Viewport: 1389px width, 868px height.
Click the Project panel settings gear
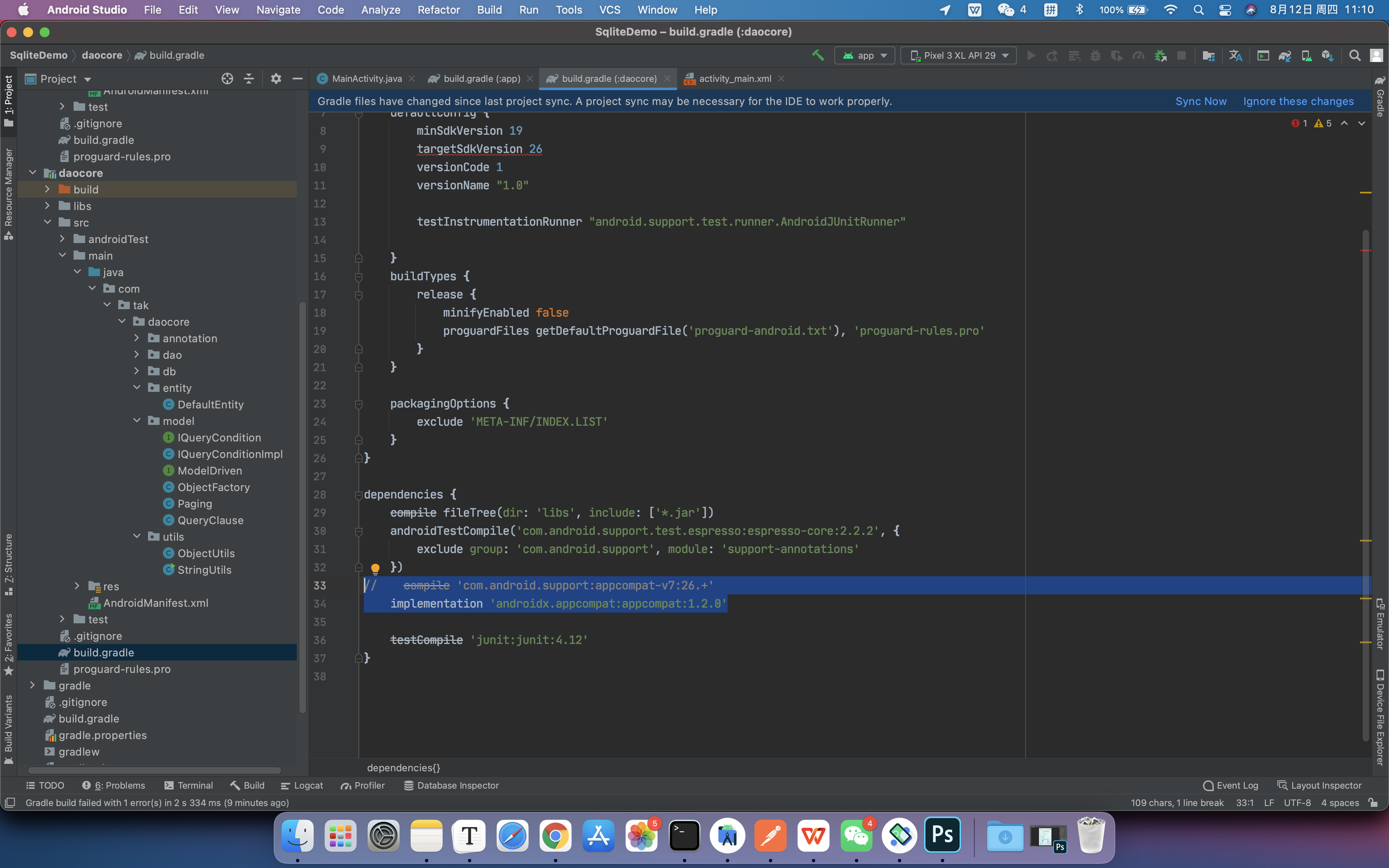tap(276, 79)
